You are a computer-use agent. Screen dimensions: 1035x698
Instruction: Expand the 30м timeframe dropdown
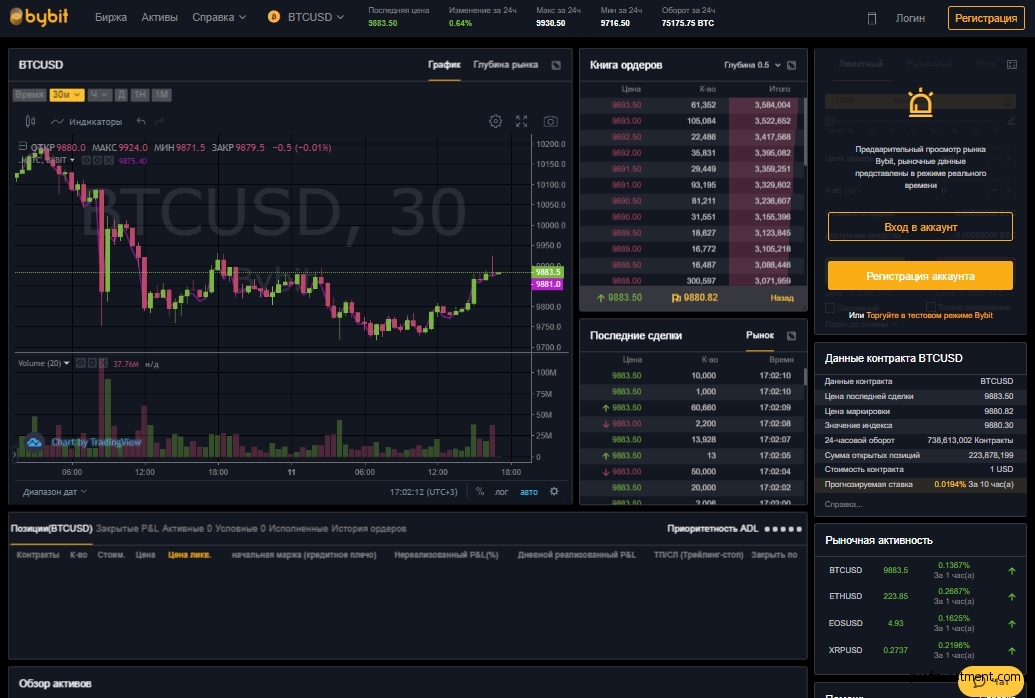click(x=67, y=95)
